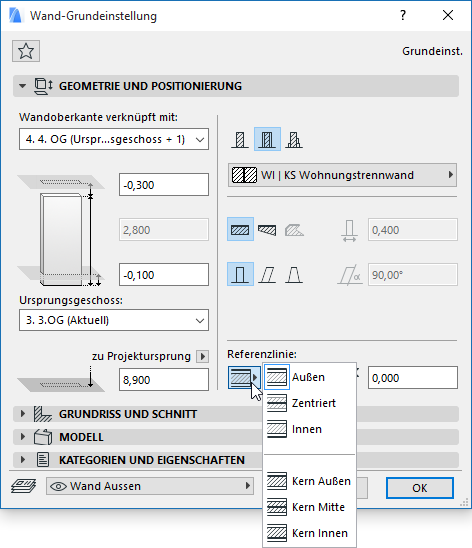Click the elevation field 8,900

[x=164, y=380]
